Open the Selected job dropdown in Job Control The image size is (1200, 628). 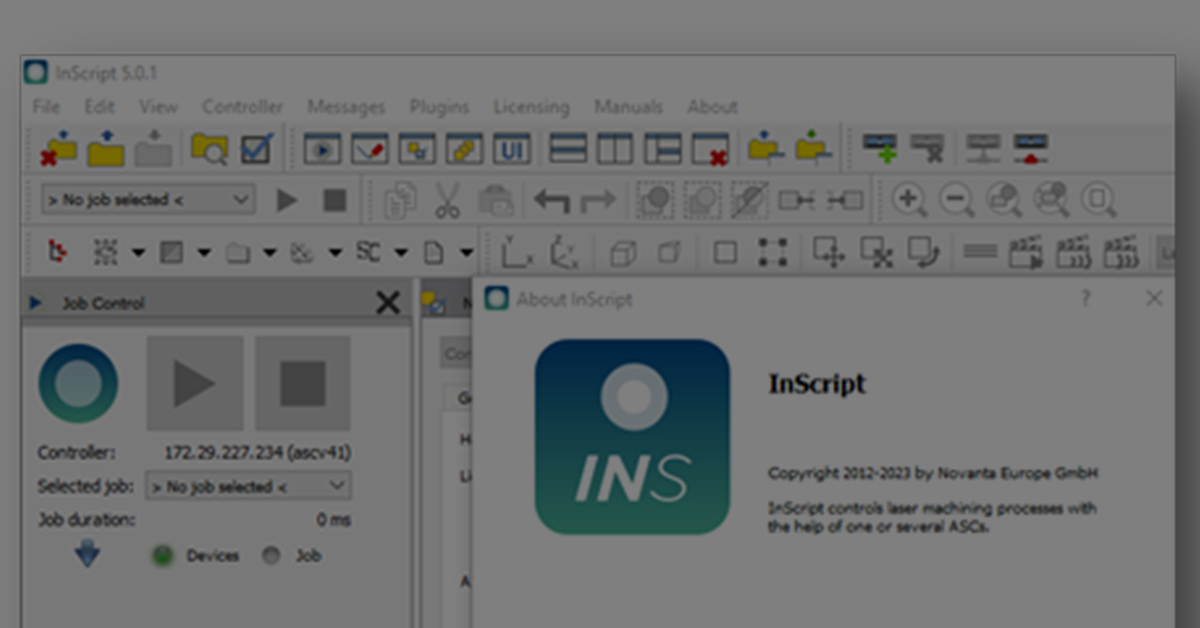pos(248,487)
